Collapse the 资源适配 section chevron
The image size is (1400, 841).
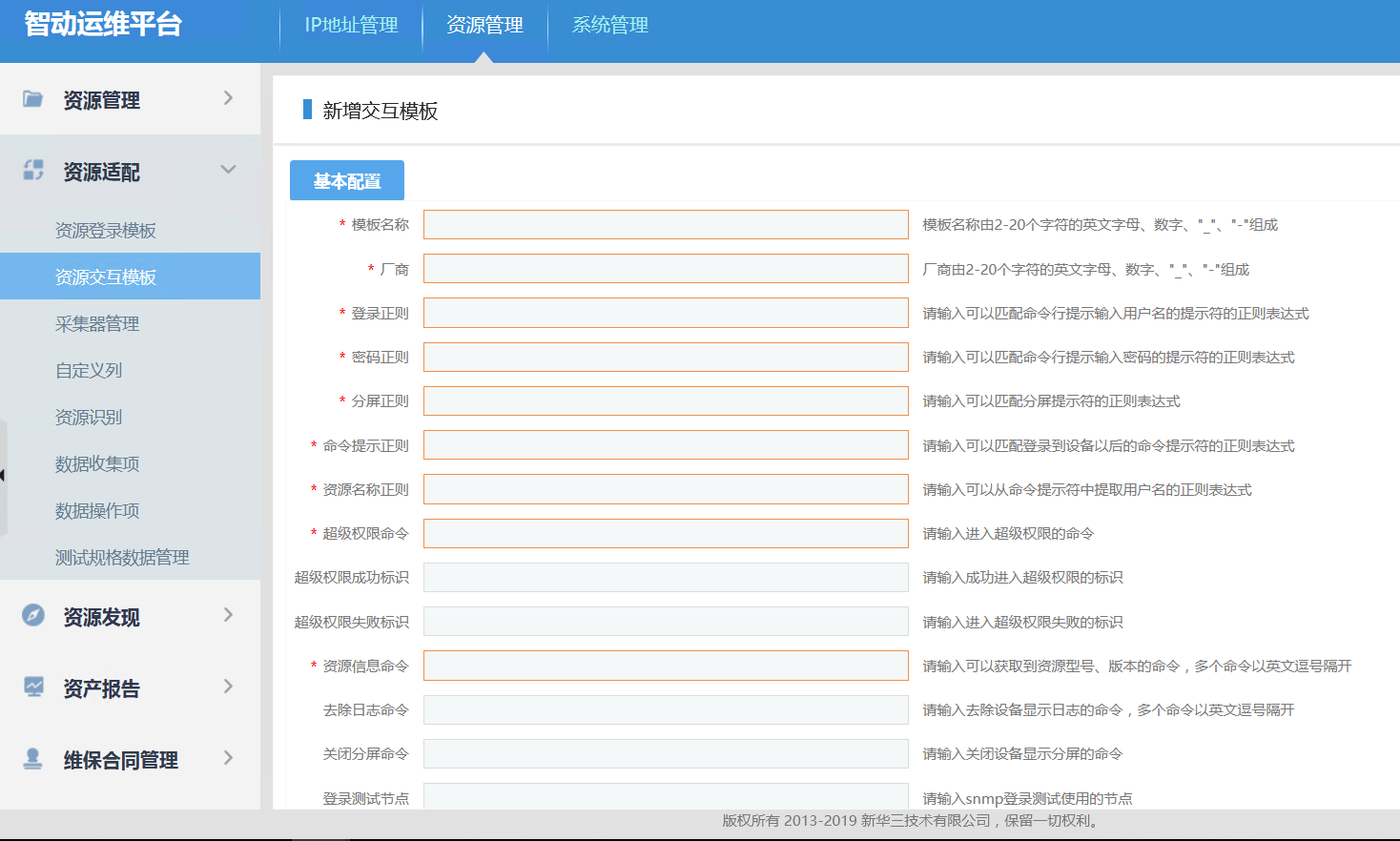coord(228,170)
